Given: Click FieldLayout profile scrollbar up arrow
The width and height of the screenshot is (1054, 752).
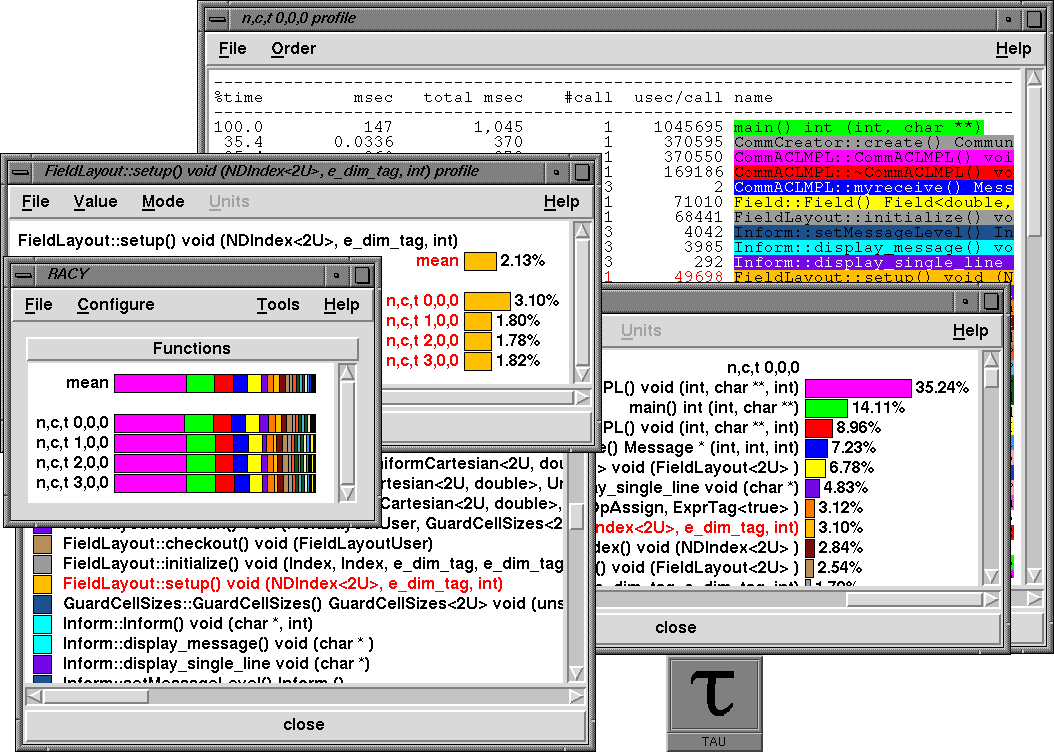Looking at the screenshot, I should tap(582, 231).
